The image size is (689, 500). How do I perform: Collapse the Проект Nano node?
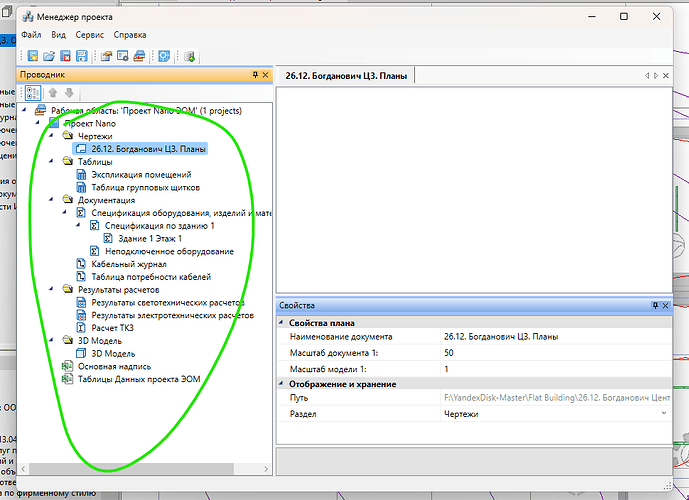tap(38, 123)
